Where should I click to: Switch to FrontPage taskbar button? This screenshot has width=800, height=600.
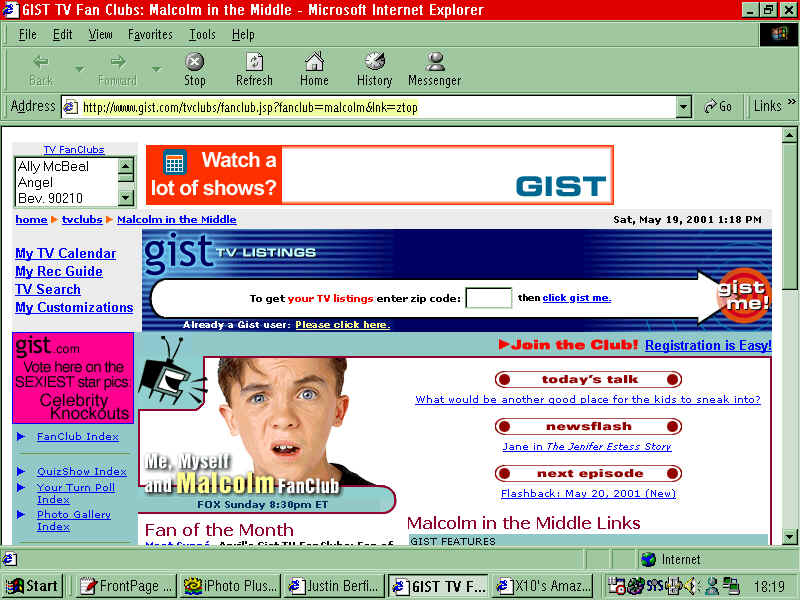[126, 586]
